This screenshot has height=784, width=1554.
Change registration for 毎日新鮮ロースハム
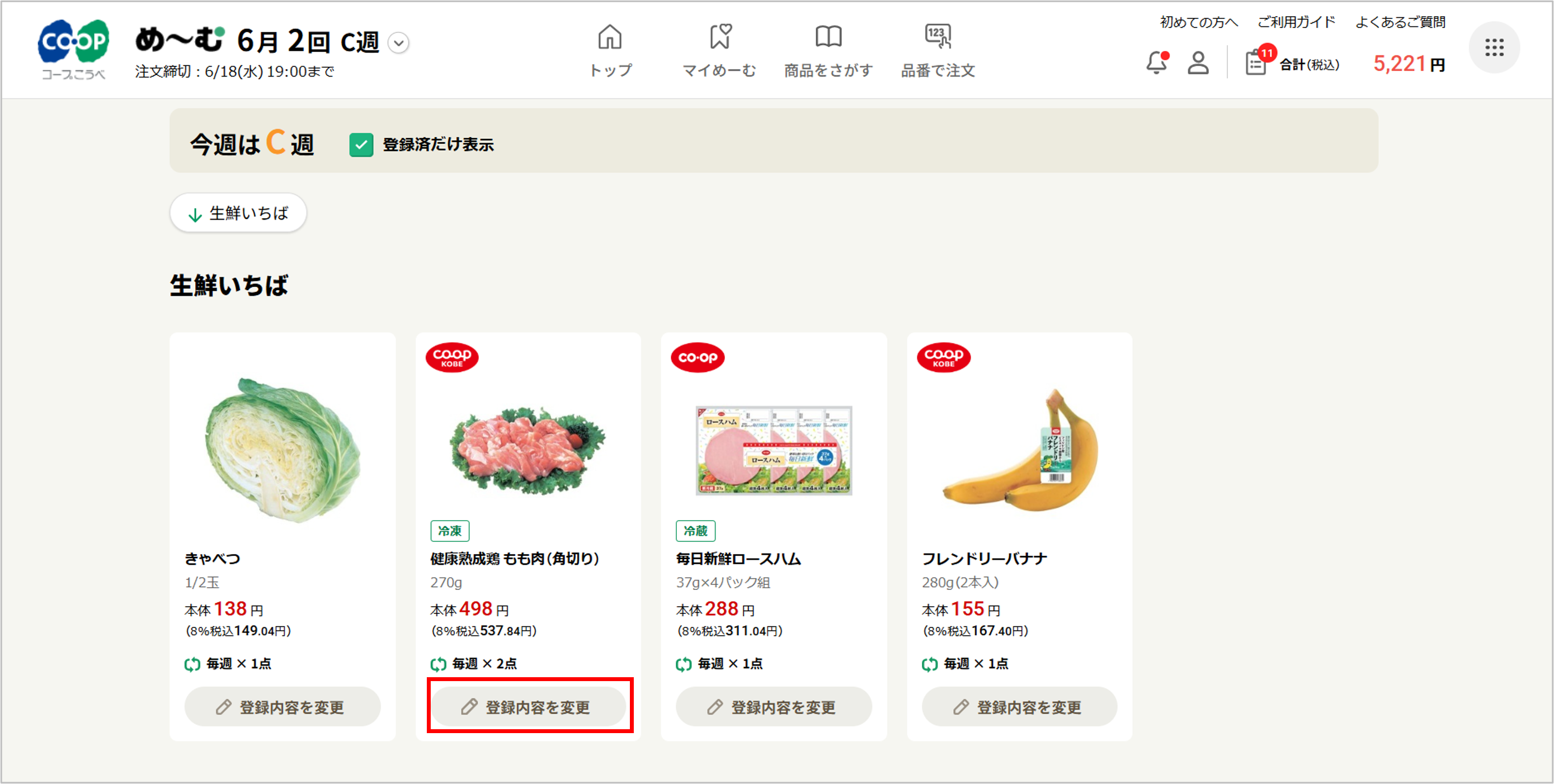[x=774, y=707]
